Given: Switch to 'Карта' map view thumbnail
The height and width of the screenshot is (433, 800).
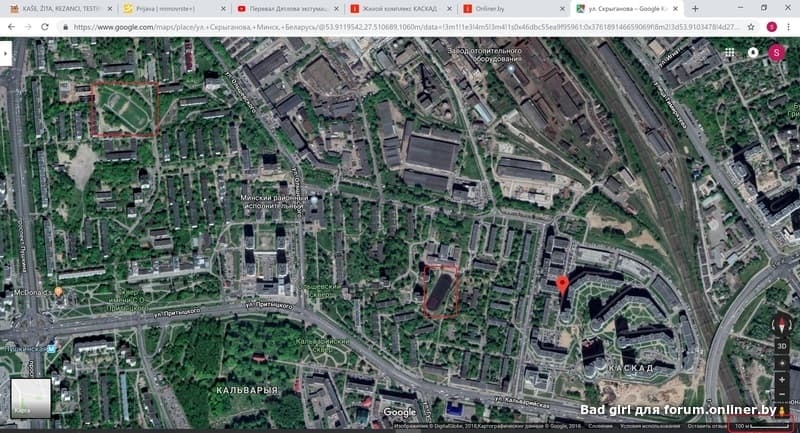Looking at the screenshot, I should click(31, 398).
